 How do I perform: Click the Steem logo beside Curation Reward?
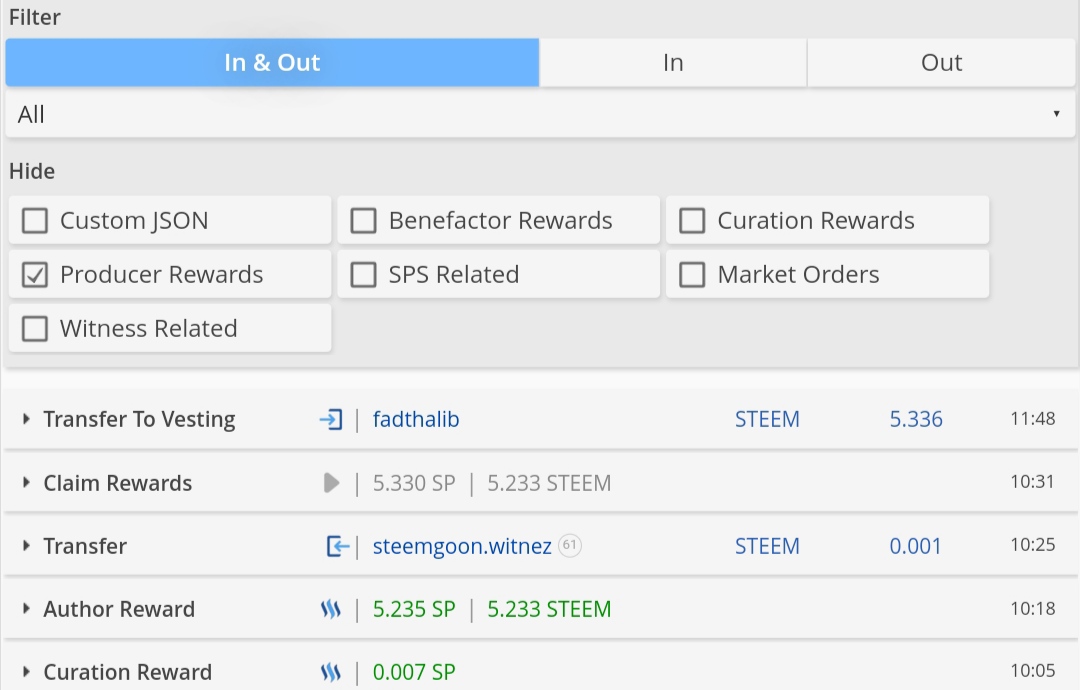coord(331,672)
